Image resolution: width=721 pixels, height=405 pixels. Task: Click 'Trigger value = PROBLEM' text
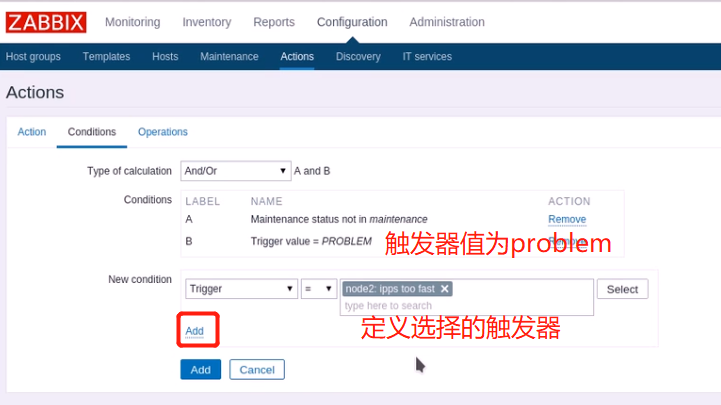click(x=311, y=241)
